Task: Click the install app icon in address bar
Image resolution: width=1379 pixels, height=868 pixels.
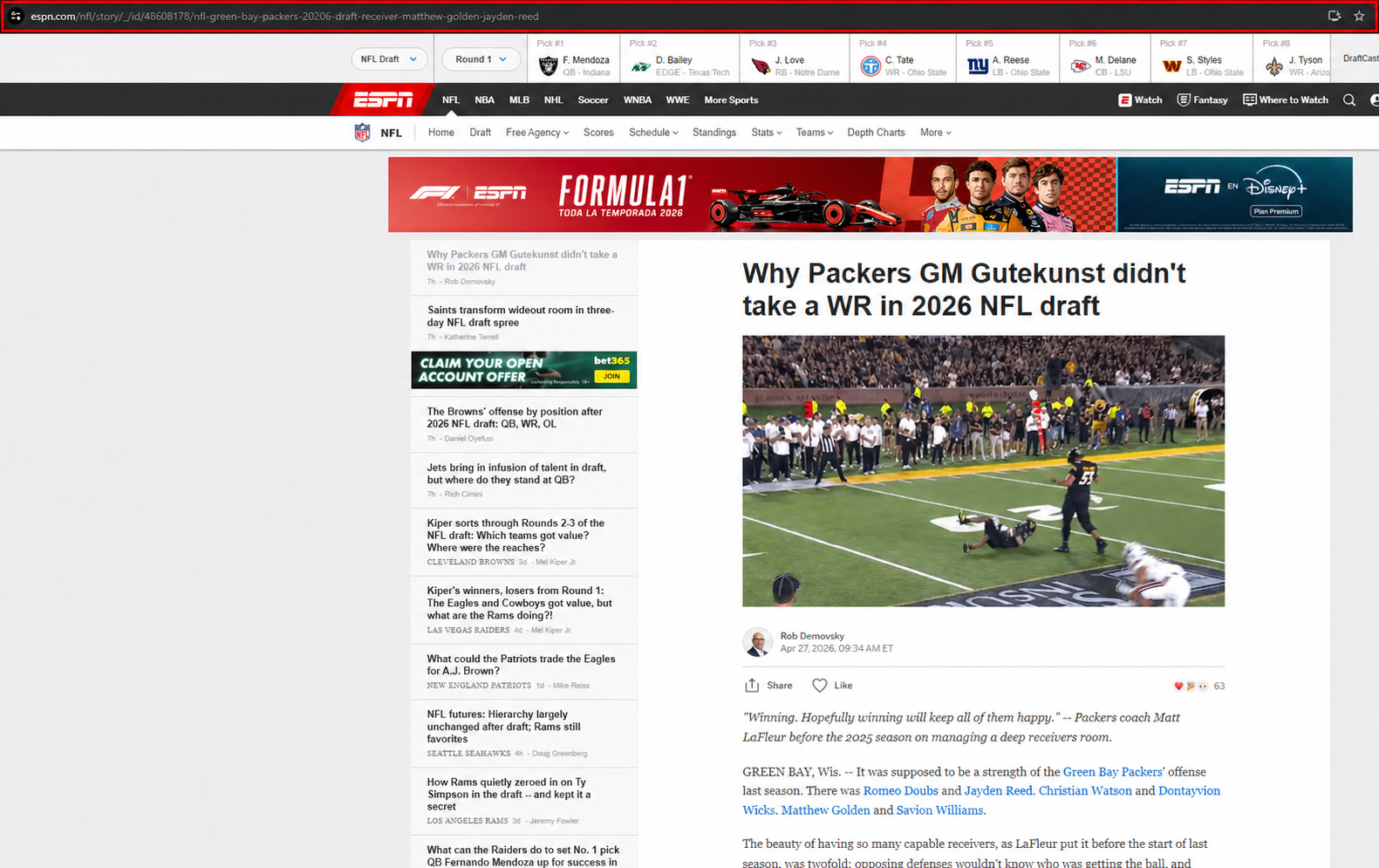Action: [x=1334, y=16]
